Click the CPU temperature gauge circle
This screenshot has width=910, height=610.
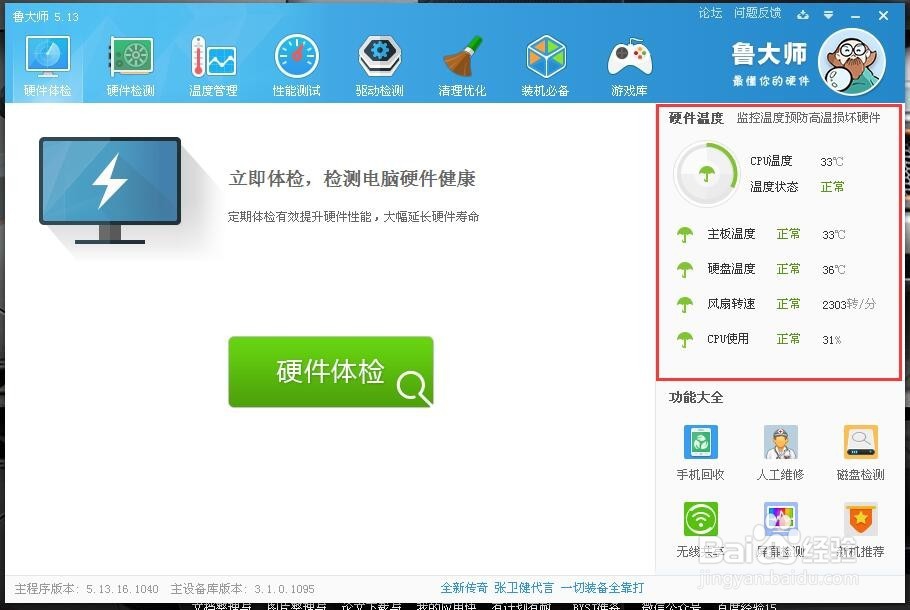tap(706, 174)
